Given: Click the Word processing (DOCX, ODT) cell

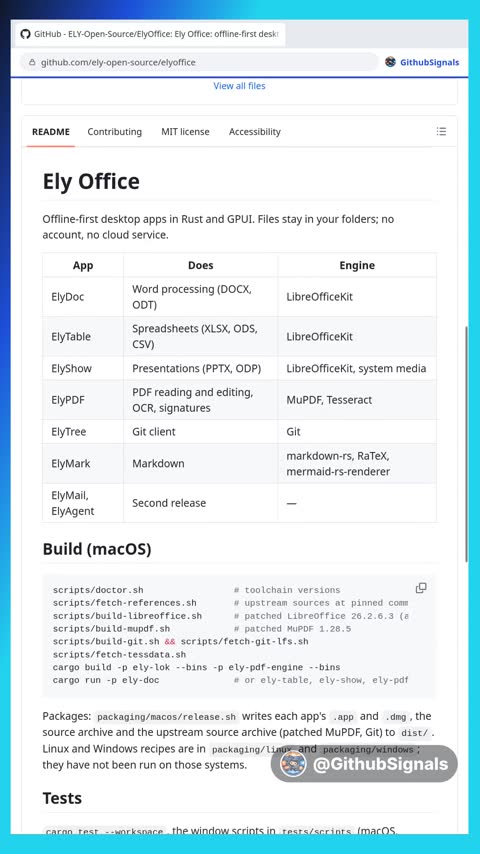Looking at the screenshot, I should [200, 297].
